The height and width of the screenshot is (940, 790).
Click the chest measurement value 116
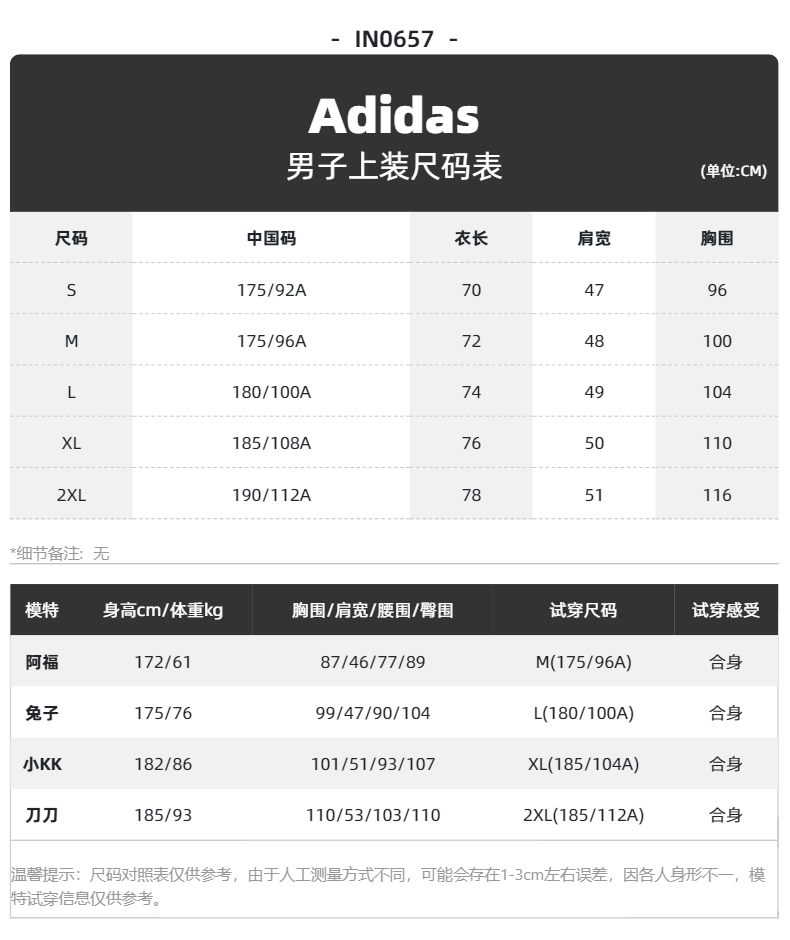[717, 495]
